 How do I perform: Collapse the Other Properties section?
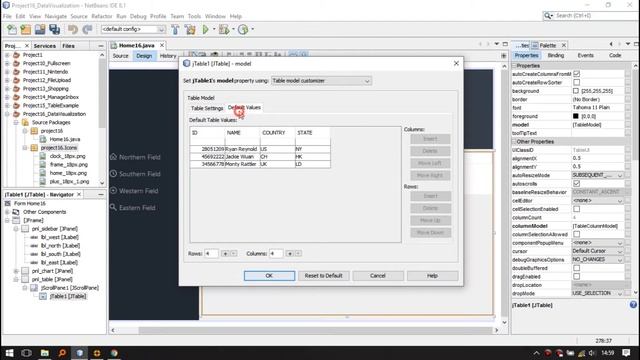(x=514, y=142)
